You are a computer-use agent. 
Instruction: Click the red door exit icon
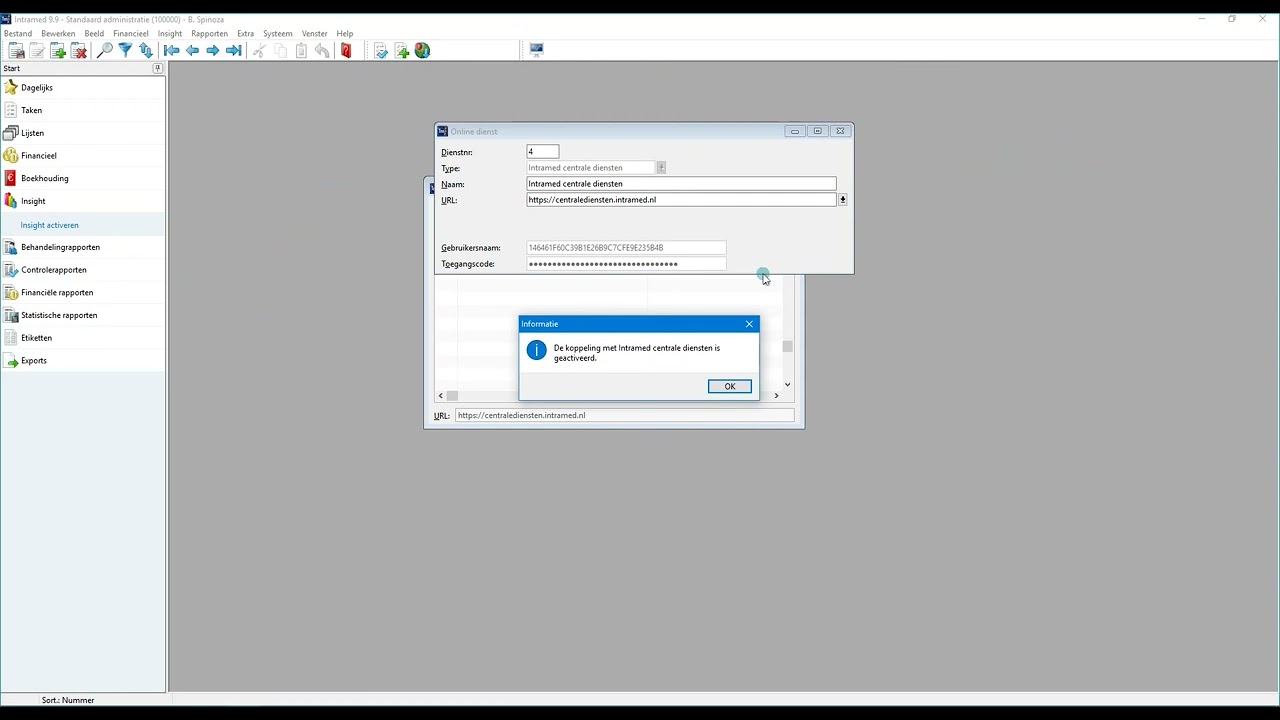[346, 51]
